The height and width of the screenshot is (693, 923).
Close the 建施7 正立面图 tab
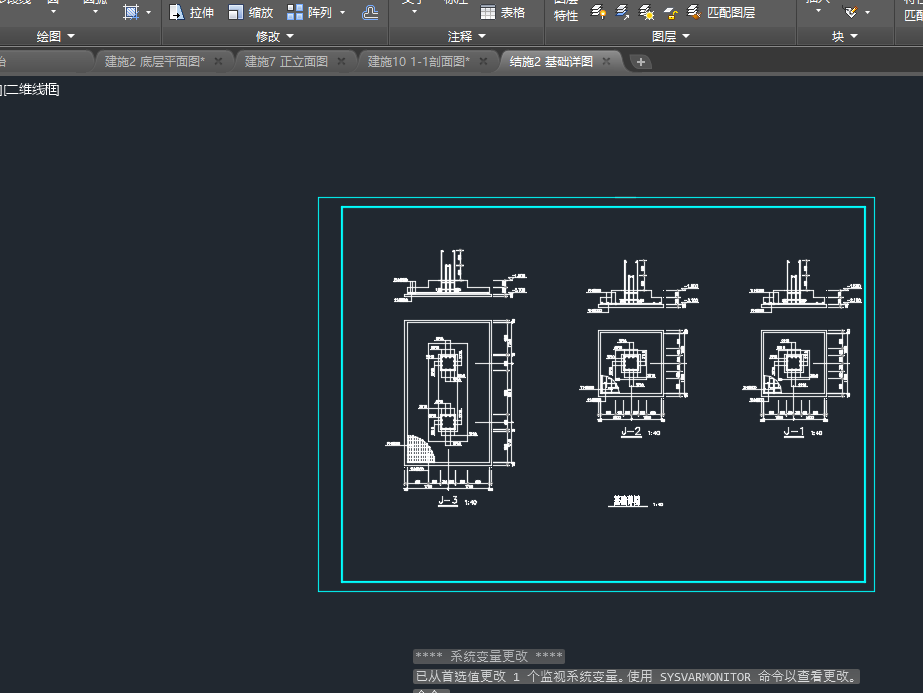(341, 61)
